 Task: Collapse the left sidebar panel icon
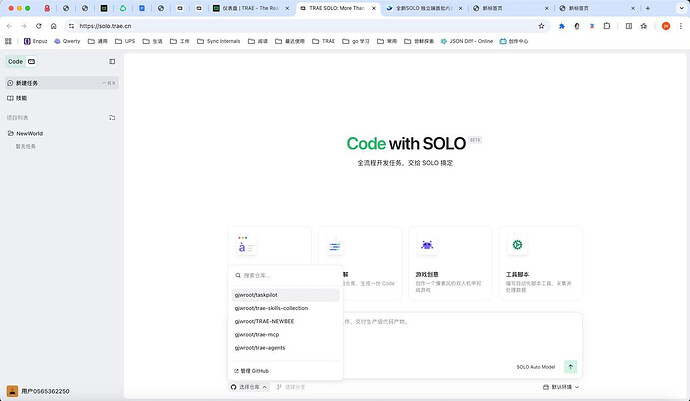point(112,62)
